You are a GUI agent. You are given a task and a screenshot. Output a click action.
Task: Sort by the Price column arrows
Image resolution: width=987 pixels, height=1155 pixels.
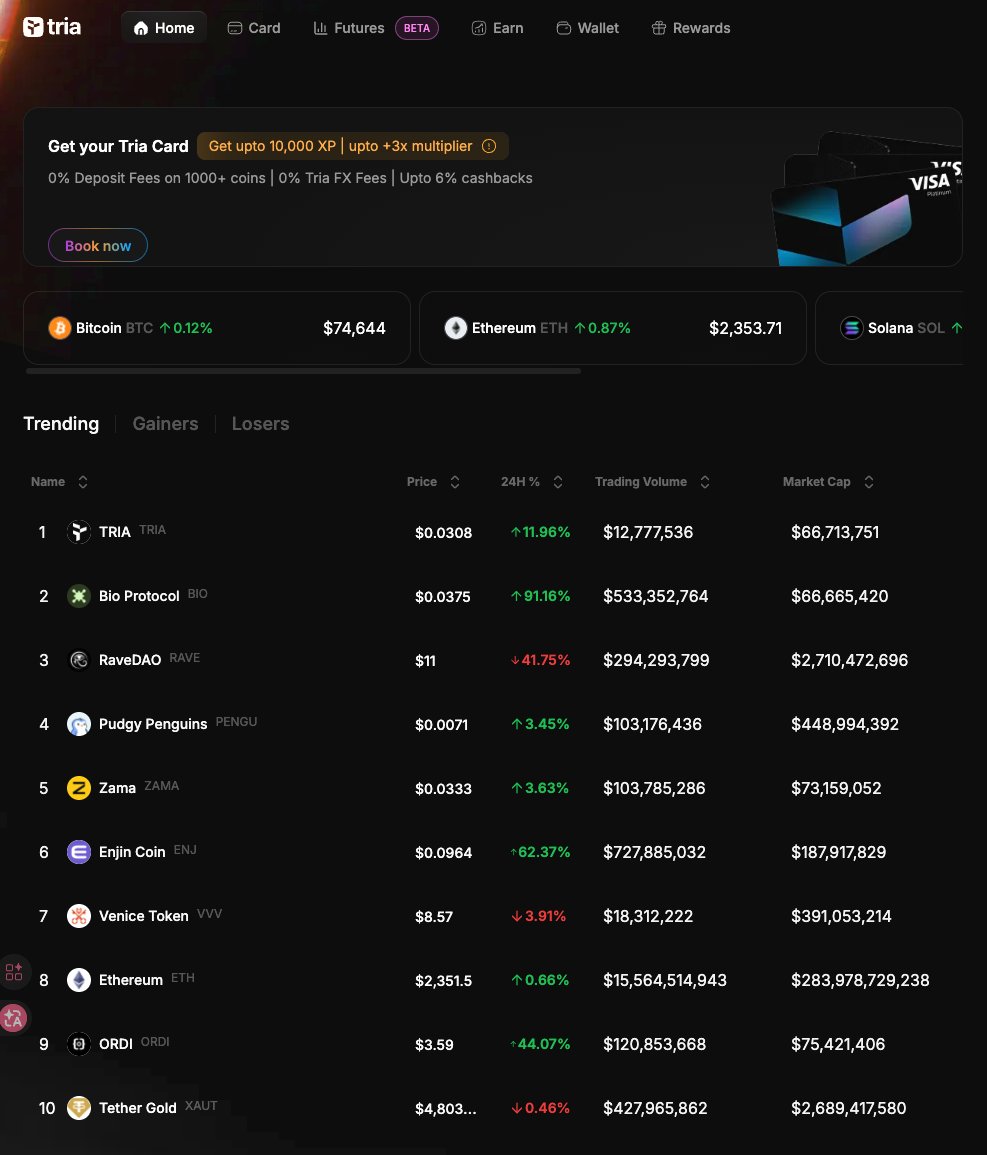[454, 482]
